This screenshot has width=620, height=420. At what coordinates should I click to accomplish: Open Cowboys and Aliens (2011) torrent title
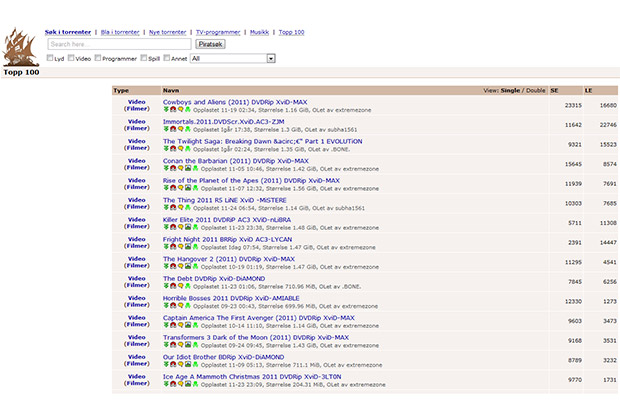(235, 102)
